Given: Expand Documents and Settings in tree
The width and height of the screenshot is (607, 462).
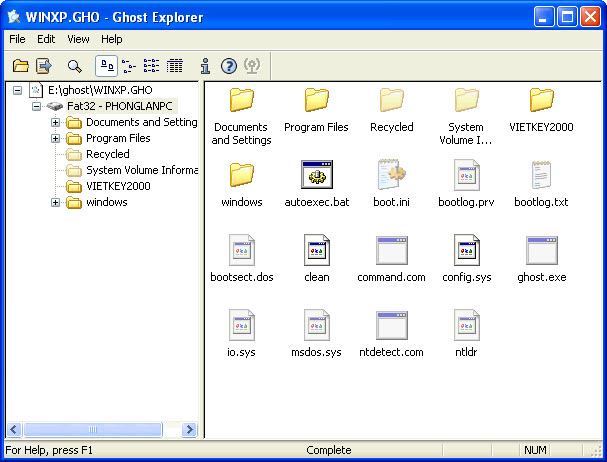Looking at the screenshot, I should (x=55, y=122).
